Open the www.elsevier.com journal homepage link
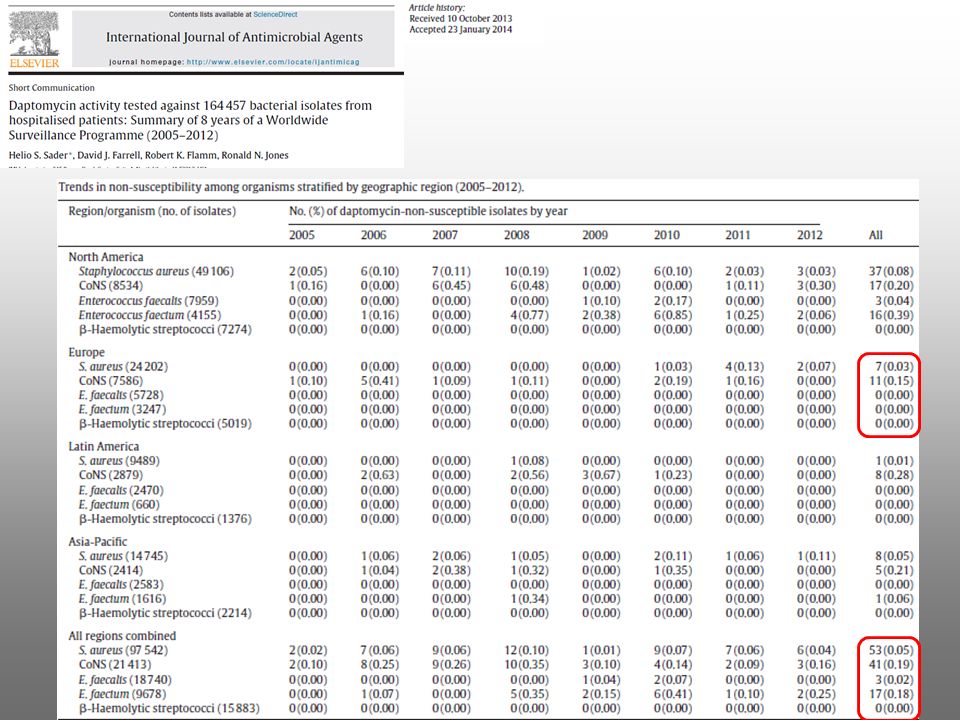Screen dimensions: 960x720 click(273, 62)
